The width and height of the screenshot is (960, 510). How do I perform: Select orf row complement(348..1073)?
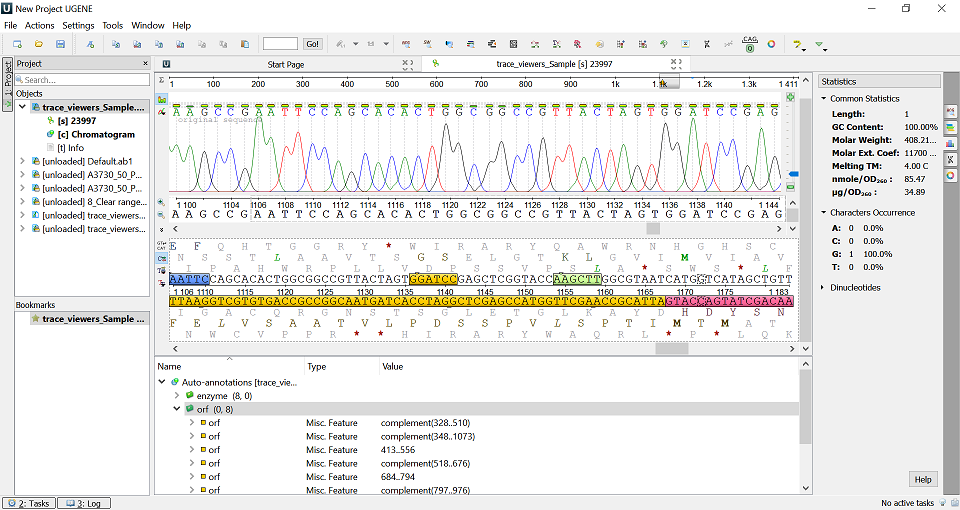click(478, 436)
